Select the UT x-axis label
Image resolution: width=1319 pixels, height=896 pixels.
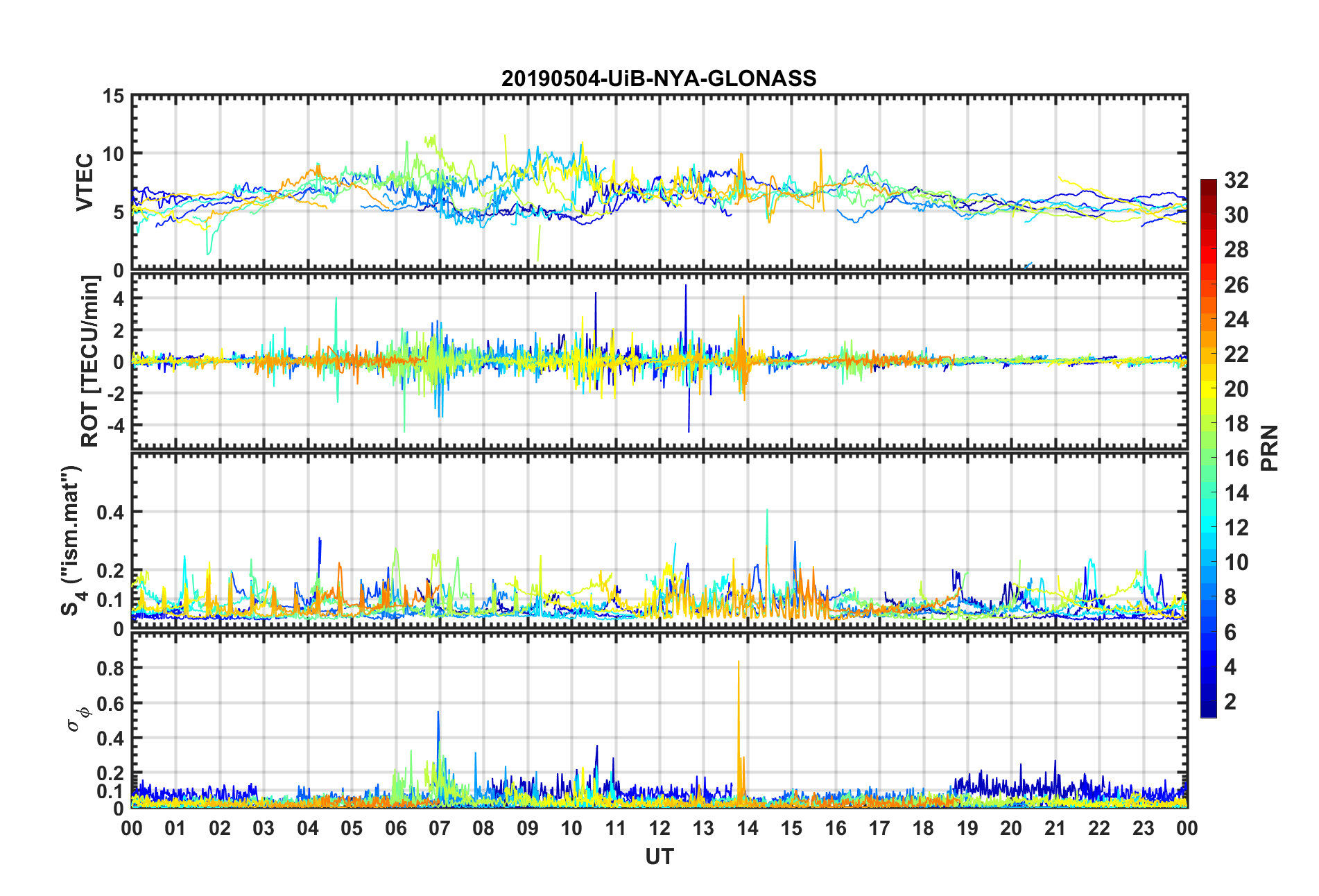click(659, 857)
